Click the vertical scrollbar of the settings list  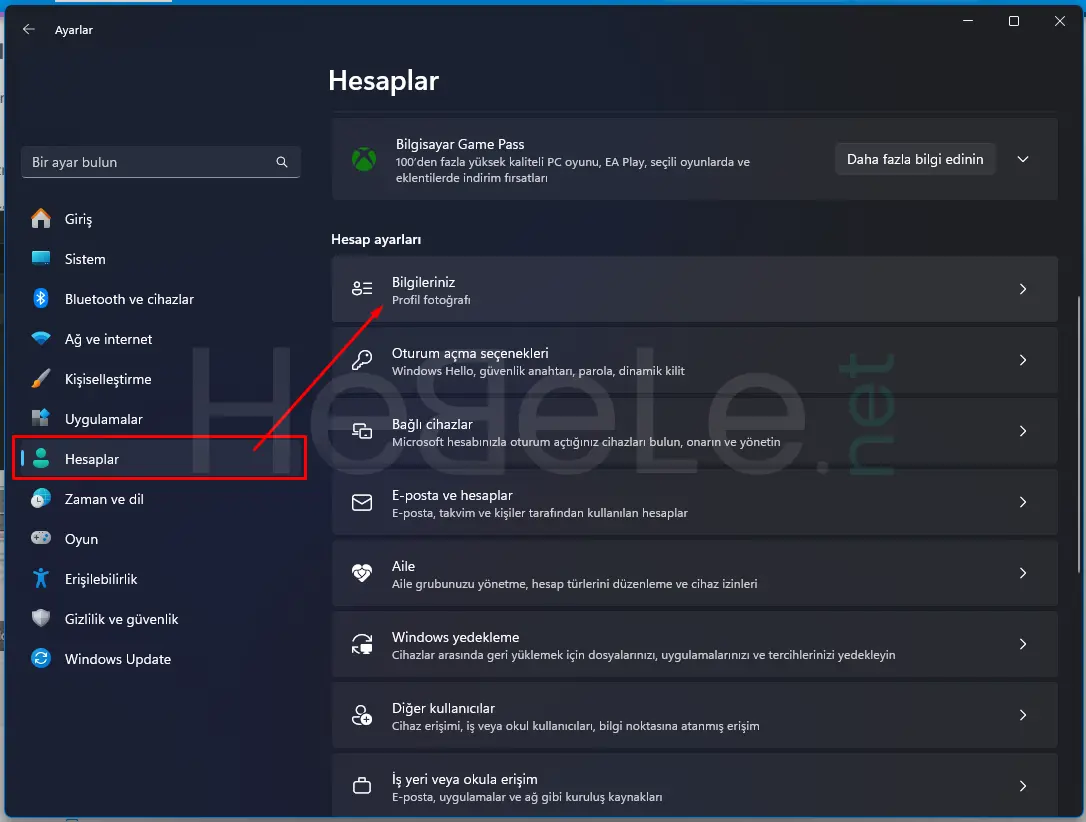pos(1079,434)
